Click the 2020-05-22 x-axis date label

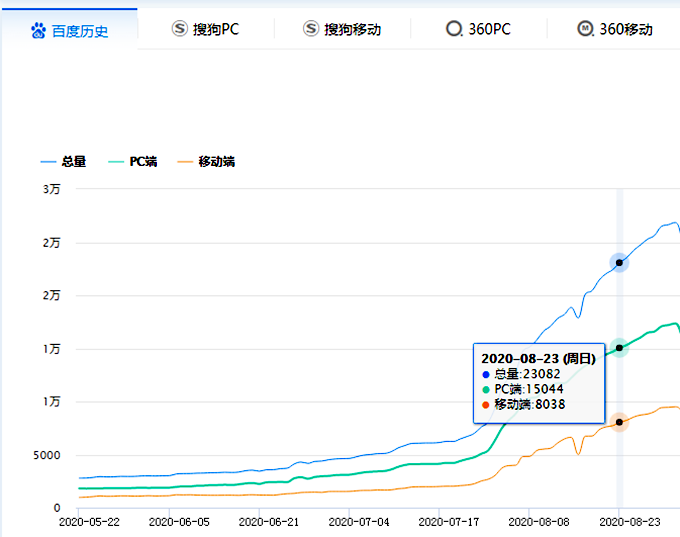click(90, 522)
